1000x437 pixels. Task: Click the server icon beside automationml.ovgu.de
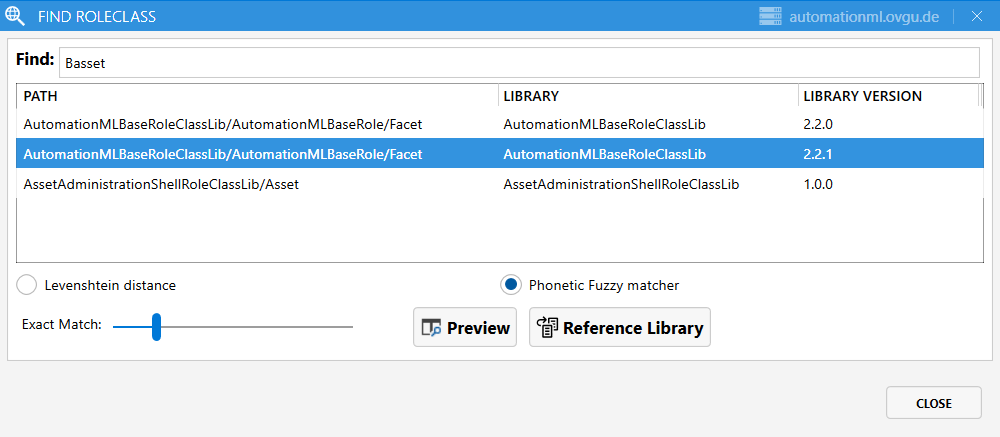tap(770, 16)
